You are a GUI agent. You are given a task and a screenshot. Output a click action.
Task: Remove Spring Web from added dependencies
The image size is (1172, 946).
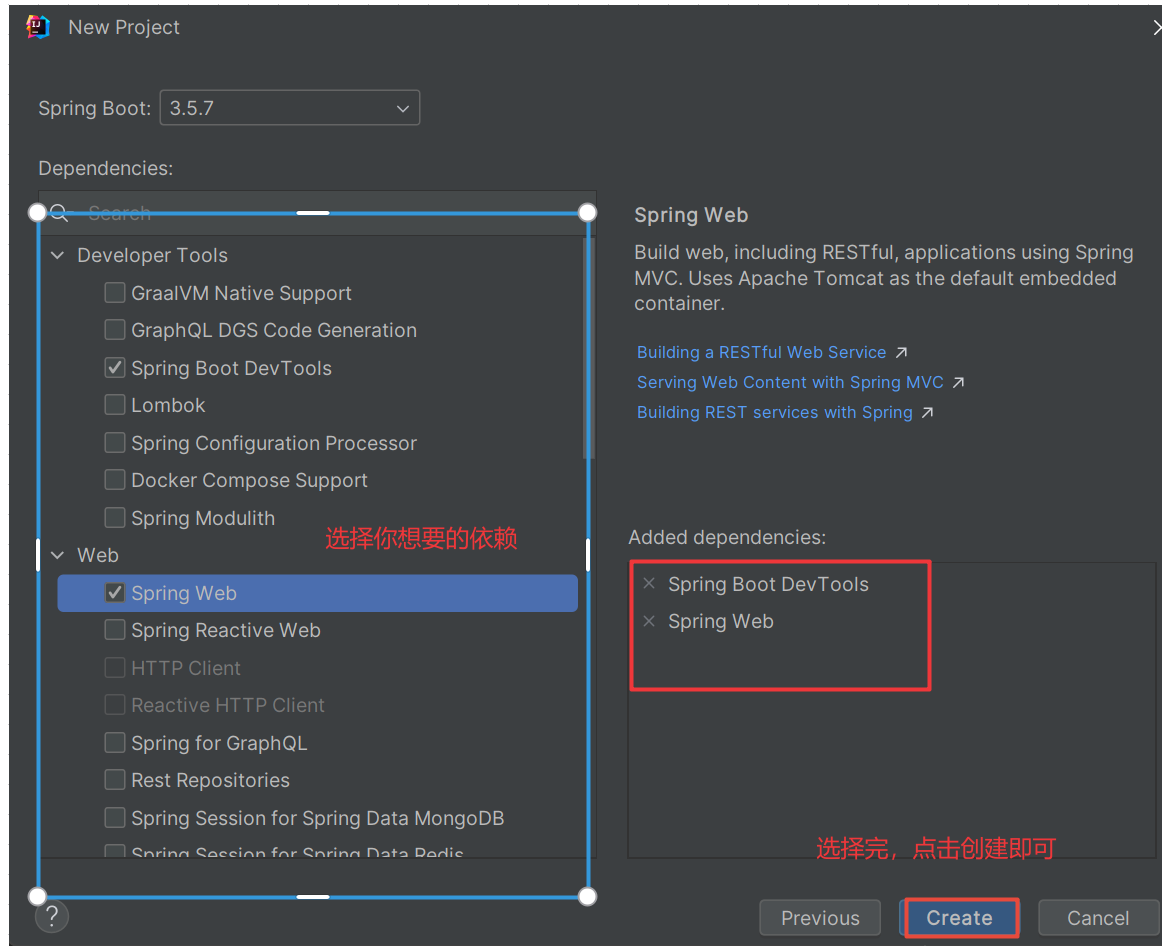tap(650, 621)
